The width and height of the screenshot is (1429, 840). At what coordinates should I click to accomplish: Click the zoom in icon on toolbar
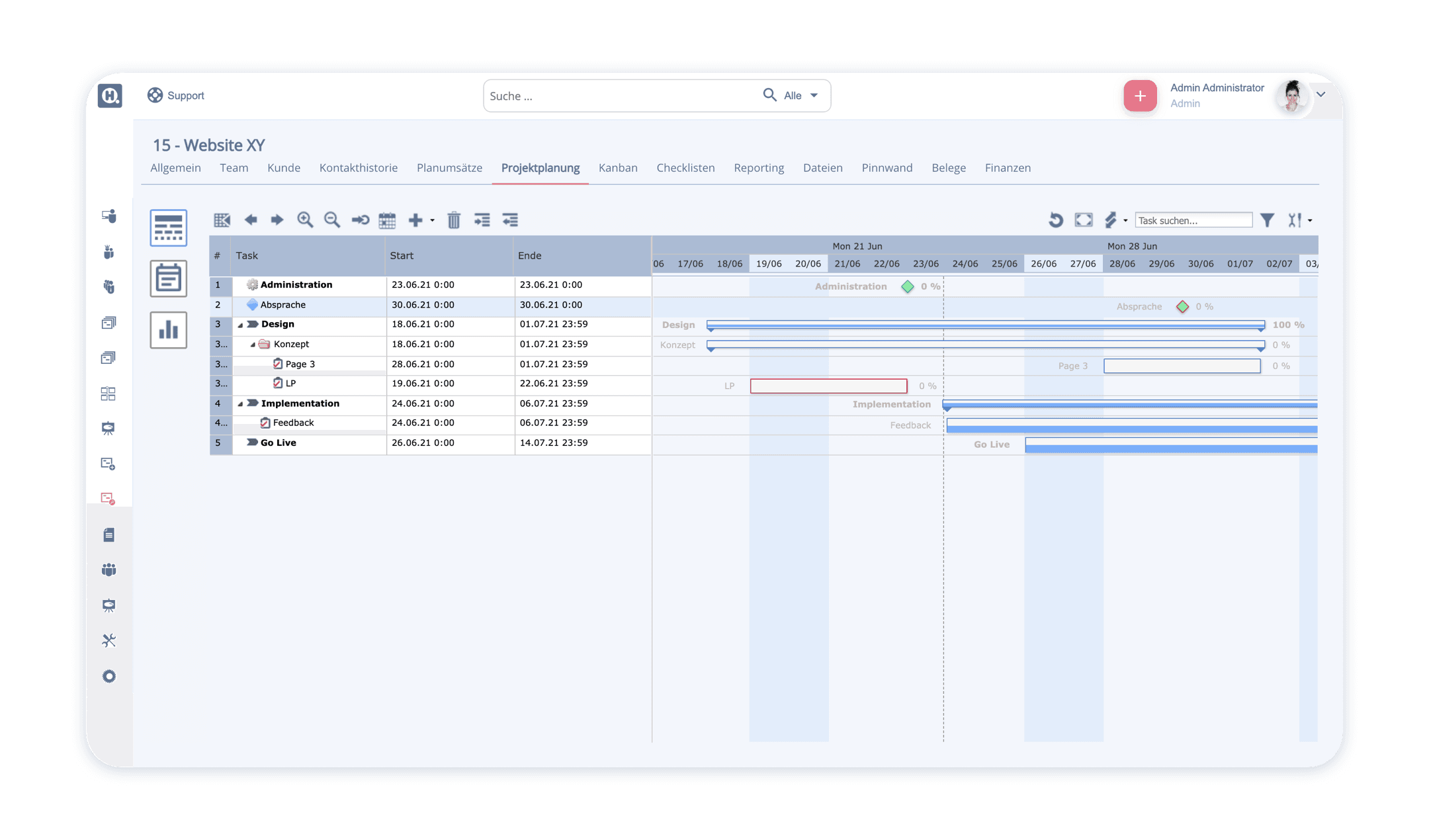pos(305,220)
